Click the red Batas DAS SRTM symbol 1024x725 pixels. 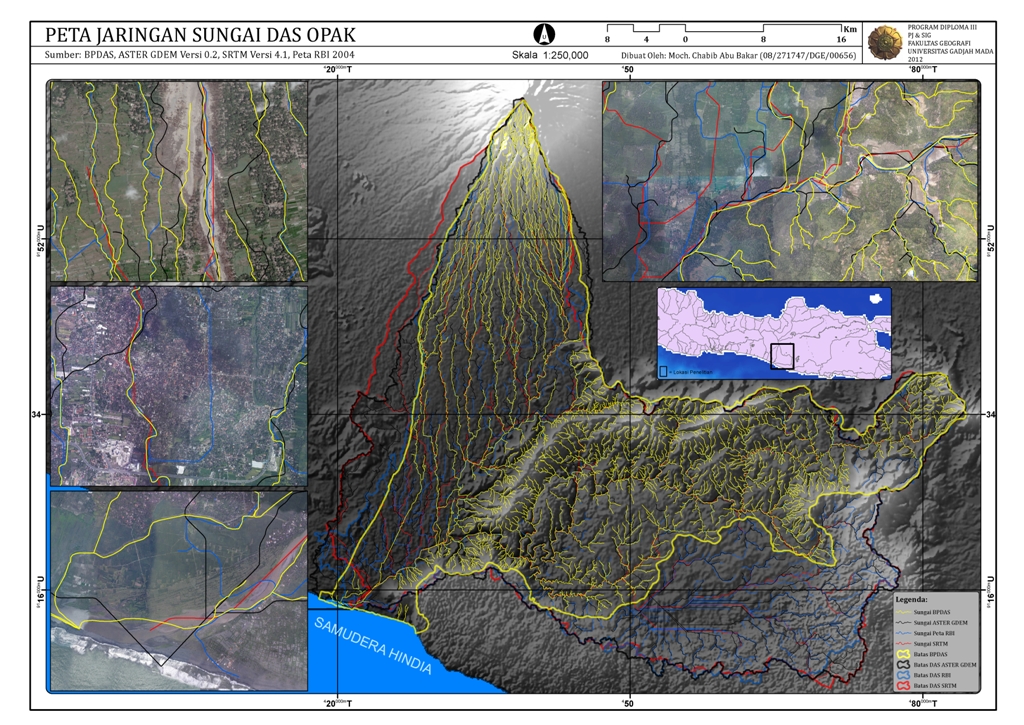click(905, 687)
